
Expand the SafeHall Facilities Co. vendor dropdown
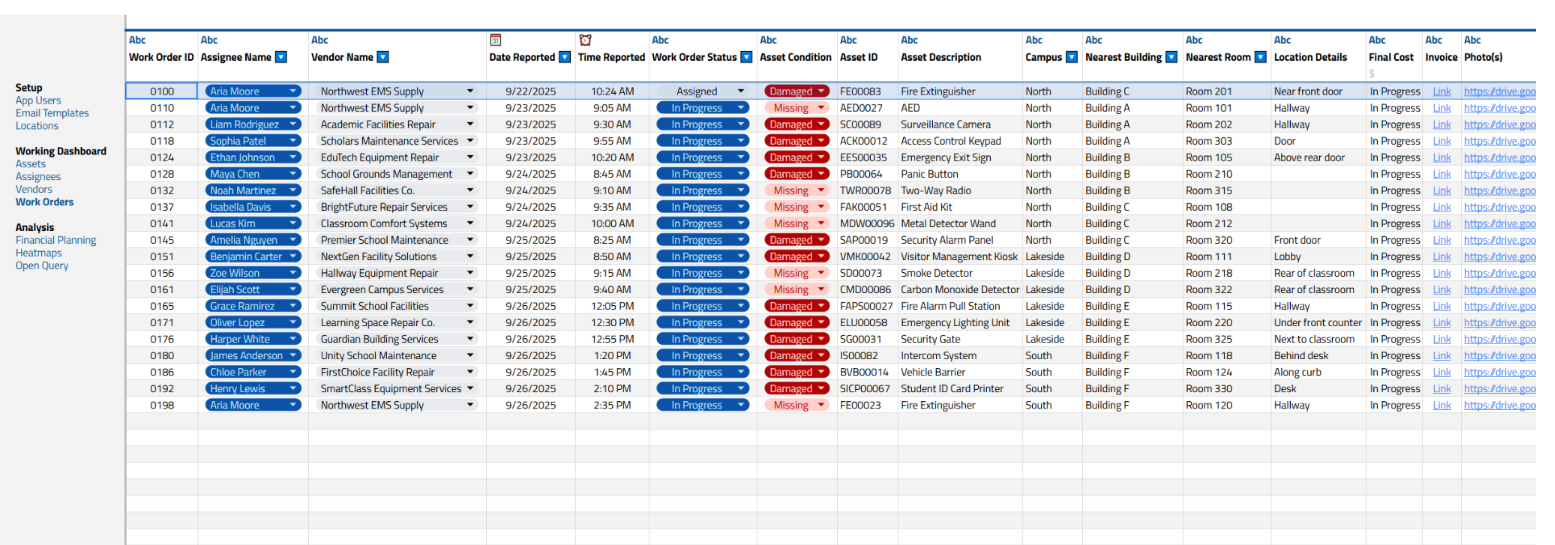470,191
